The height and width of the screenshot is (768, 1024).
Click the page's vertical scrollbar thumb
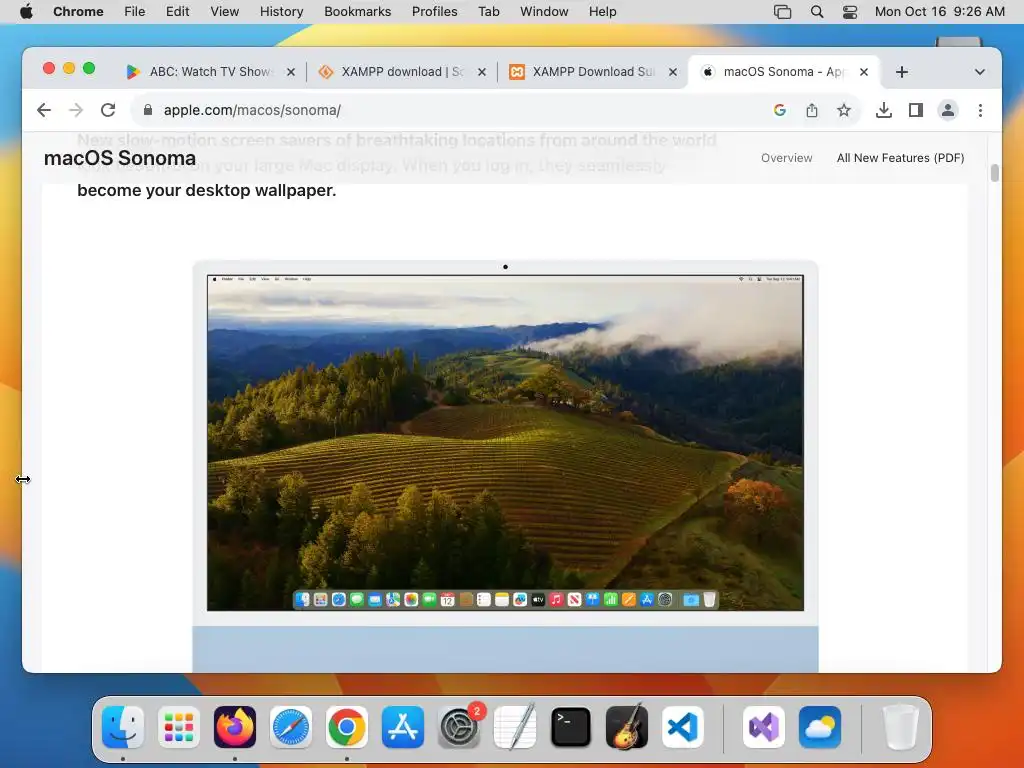995,173
